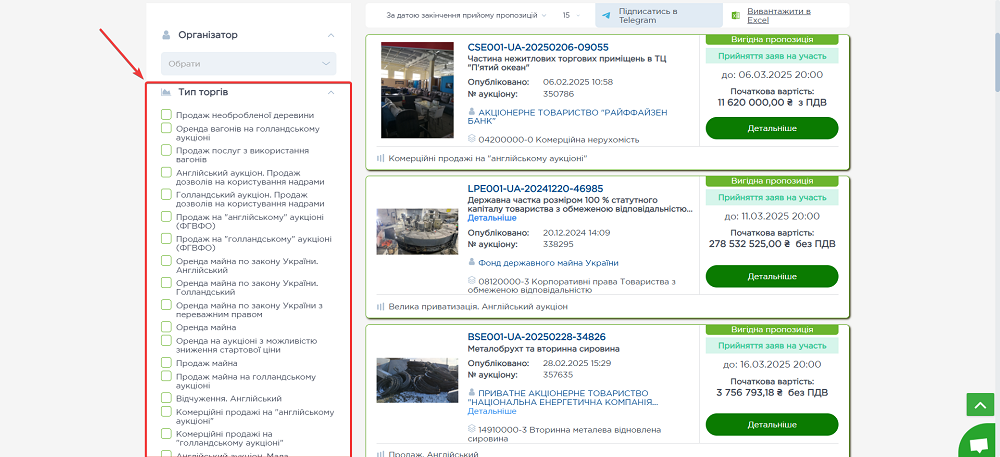Open the live chat bubble
The height and width of the screenshot is (457, 1000).
(977, 442)
